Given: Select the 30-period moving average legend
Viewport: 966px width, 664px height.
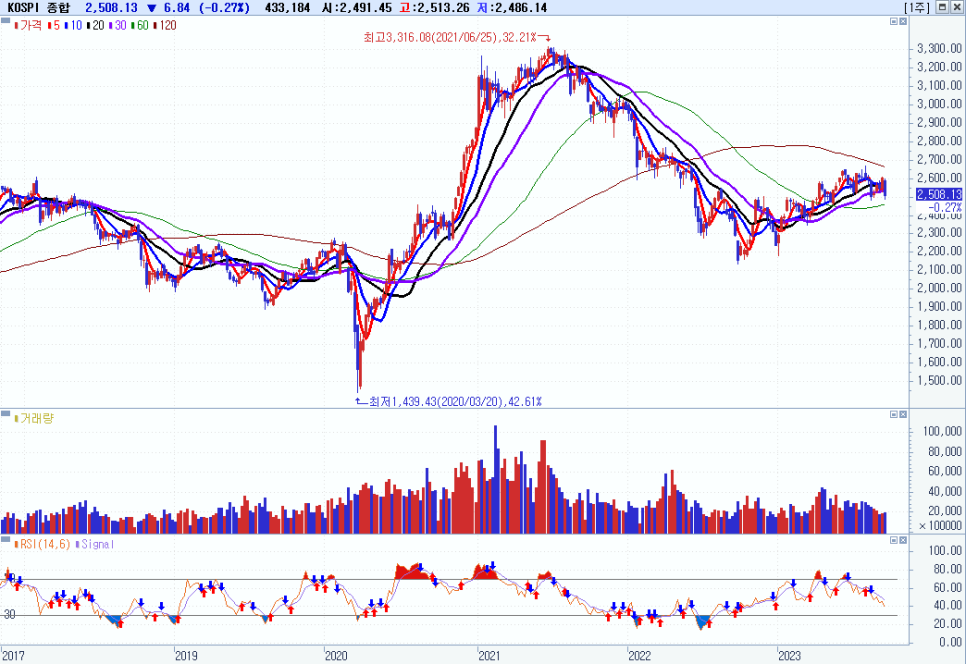Looking at the screenshot, I should 118,25.
